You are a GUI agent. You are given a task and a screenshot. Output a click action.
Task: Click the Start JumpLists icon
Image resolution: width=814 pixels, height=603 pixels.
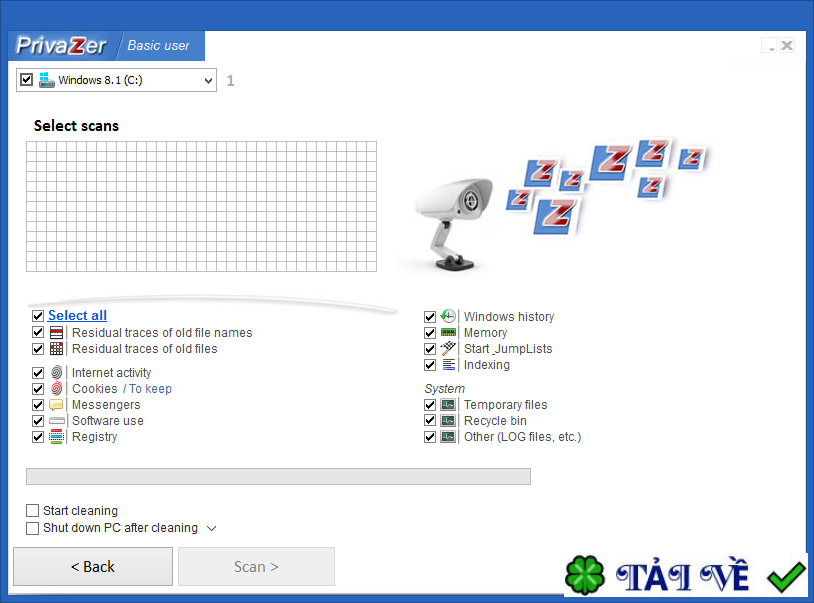point(448,348)
